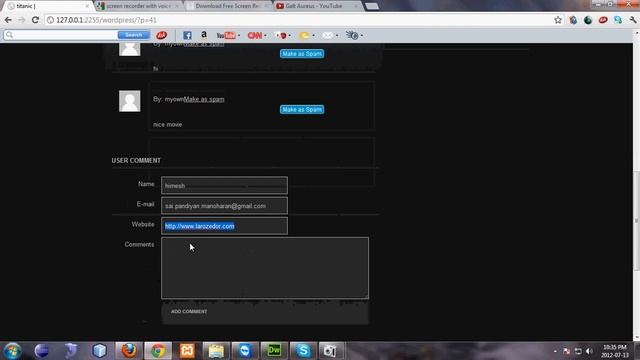Click the red AVG extension icon near wrench
This screenshot has width=640, height=360.
click(x=603, y=20)
